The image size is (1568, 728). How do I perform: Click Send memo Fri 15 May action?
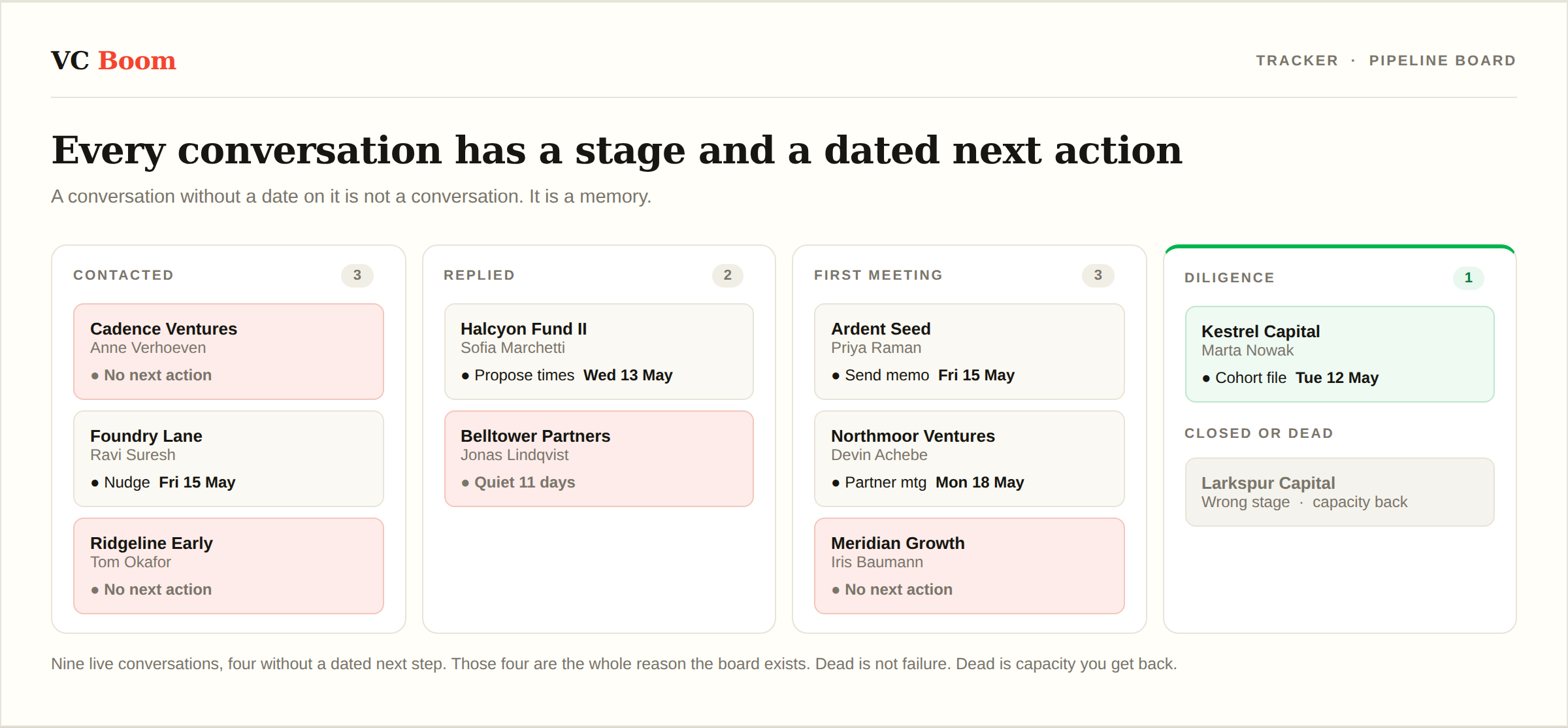pyautogui.click(x=923, y=375)
